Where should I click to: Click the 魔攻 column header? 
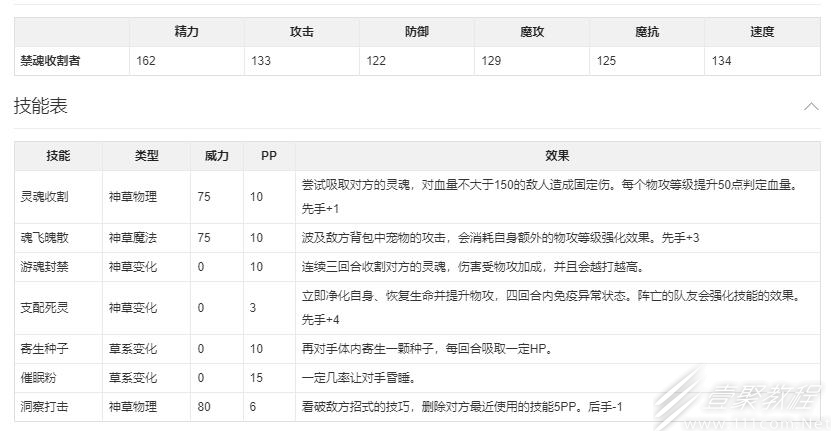532,32
